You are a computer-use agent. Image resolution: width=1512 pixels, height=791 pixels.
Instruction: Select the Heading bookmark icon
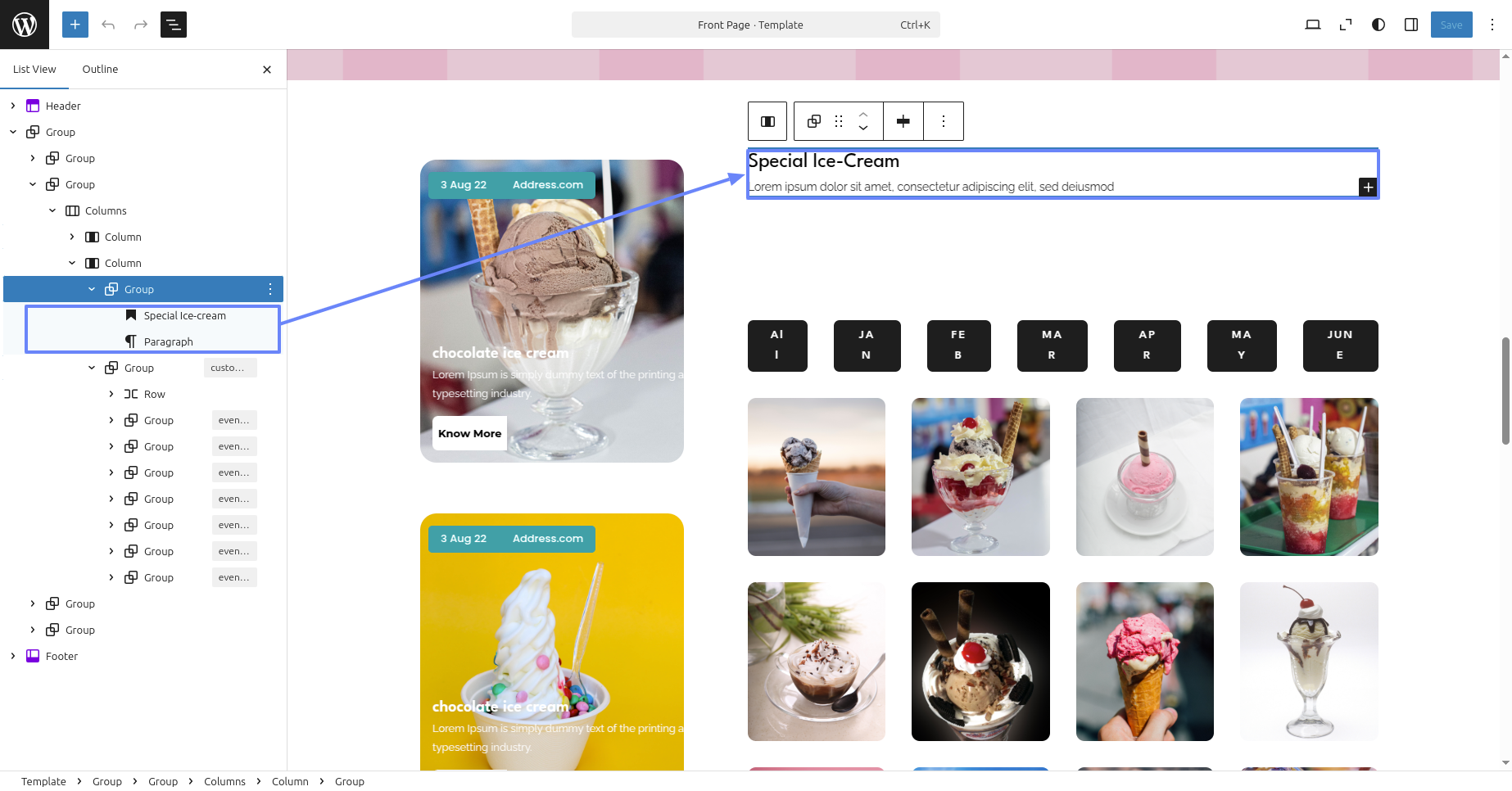point(131,315)
